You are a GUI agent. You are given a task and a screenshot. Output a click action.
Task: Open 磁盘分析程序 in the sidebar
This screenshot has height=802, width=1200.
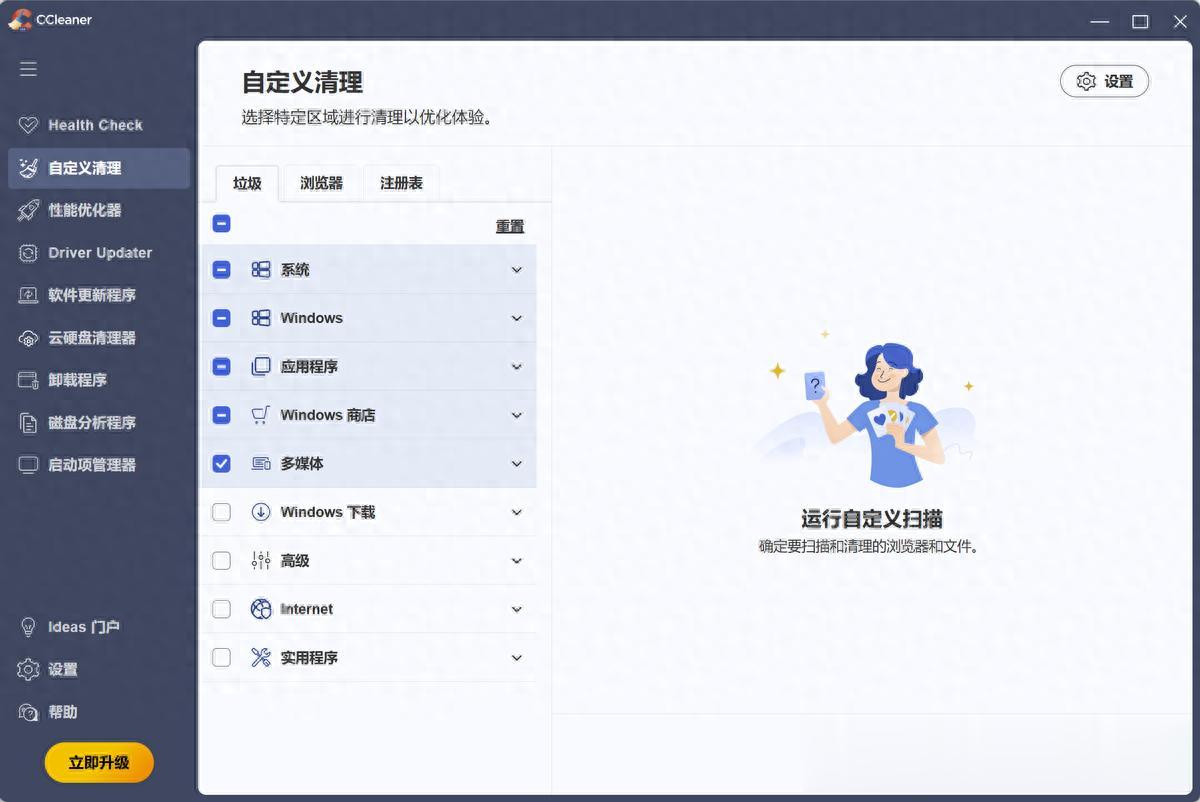click(98, 423)
